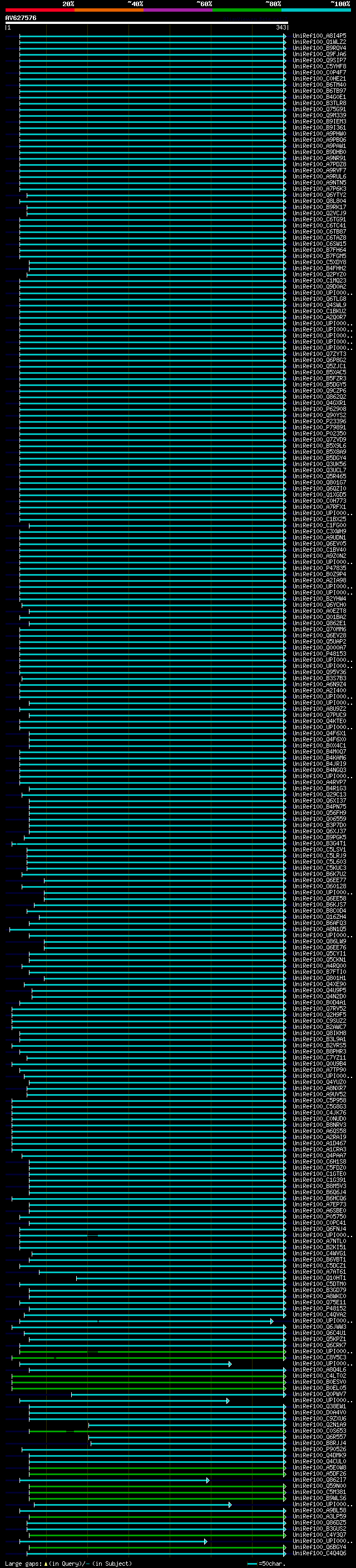Select the UniRef100_C6TG91 label
Viewport: 356px width, 1568px height.
pyautogui.click(x=319, y=220)
